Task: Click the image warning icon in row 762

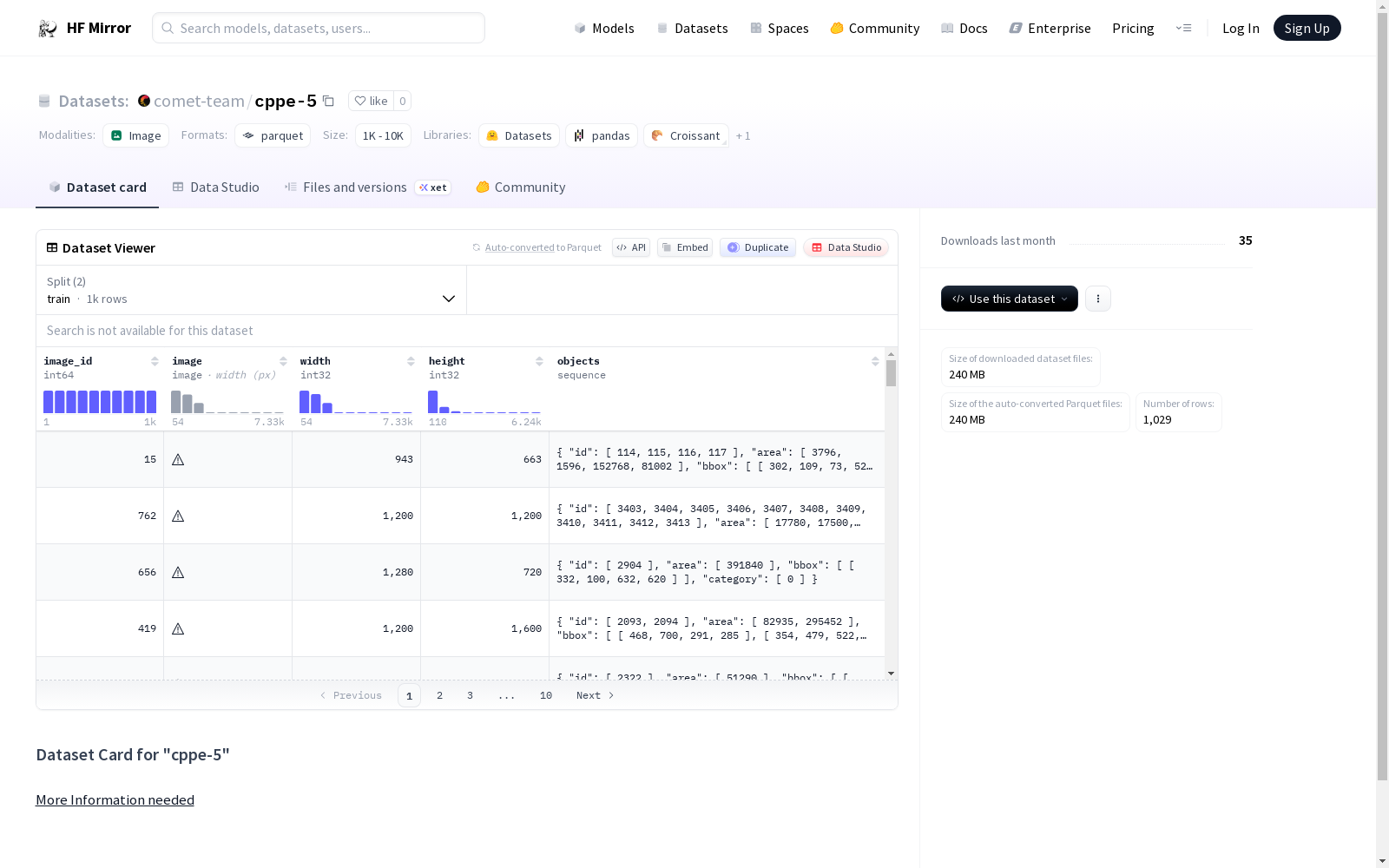Action: tap(178, 516)
